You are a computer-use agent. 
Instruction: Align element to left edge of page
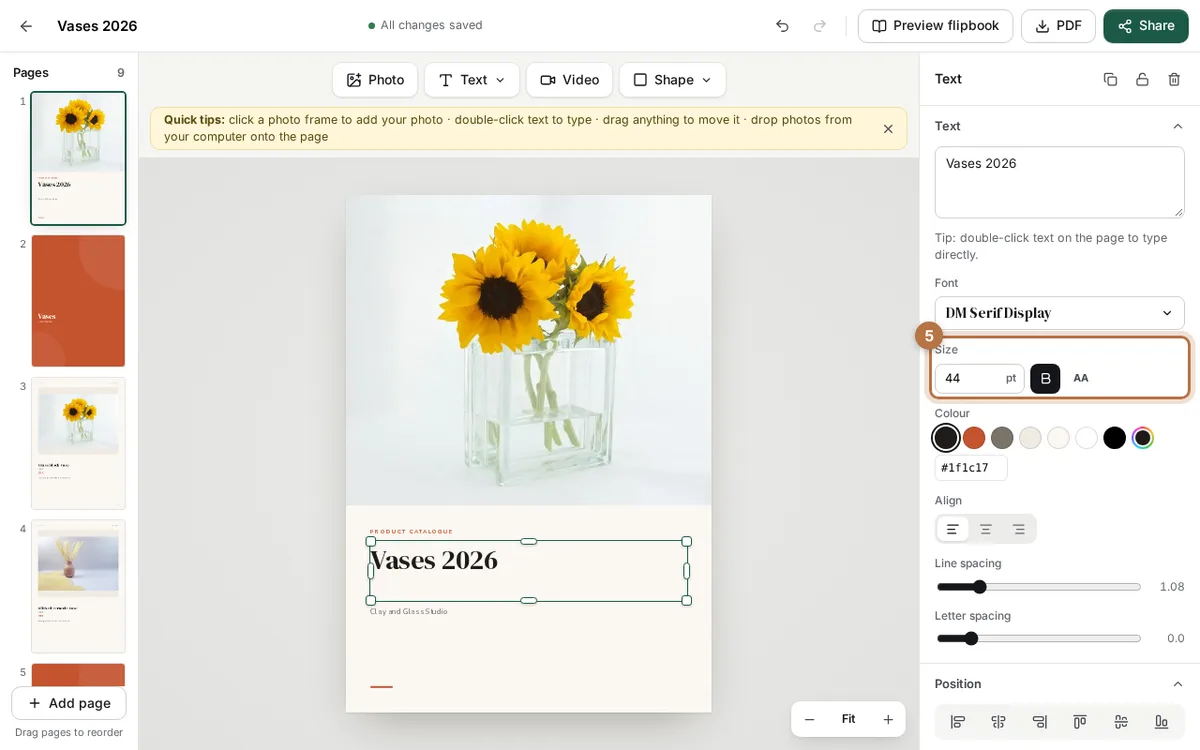958,722
